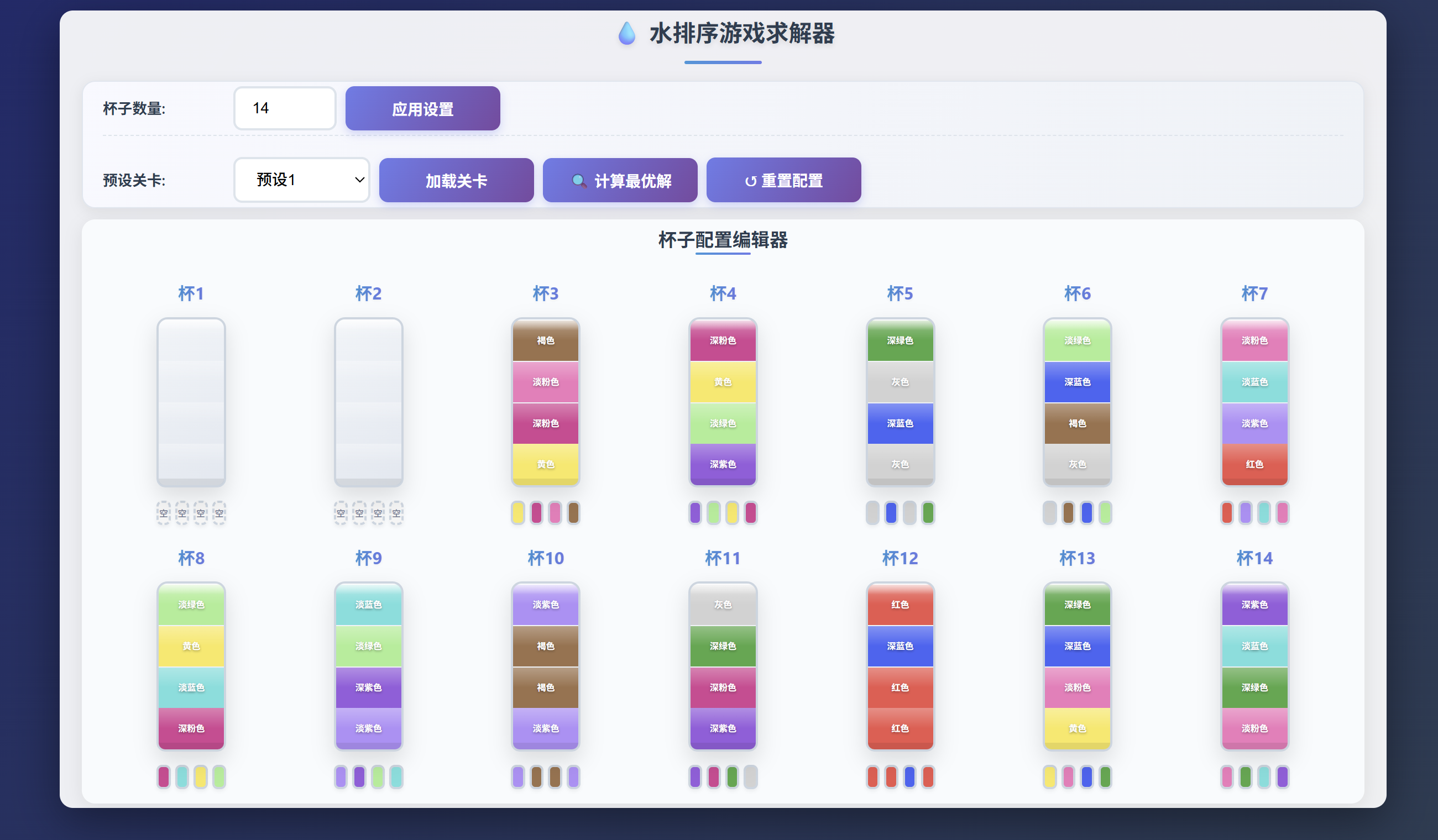Click the 计算最优解 search button
1438x840 pixels.
(620, 180)
